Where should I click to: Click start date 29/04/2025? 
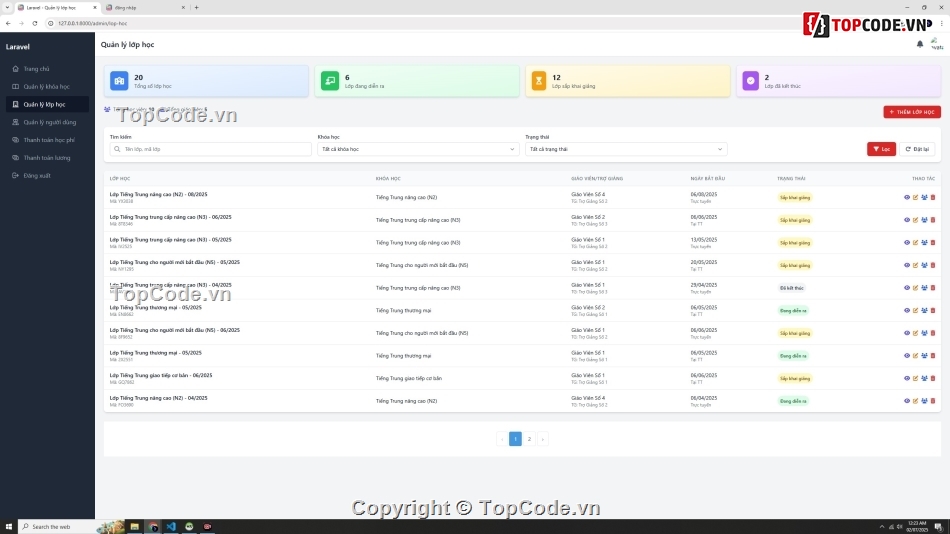click(703, 285)
